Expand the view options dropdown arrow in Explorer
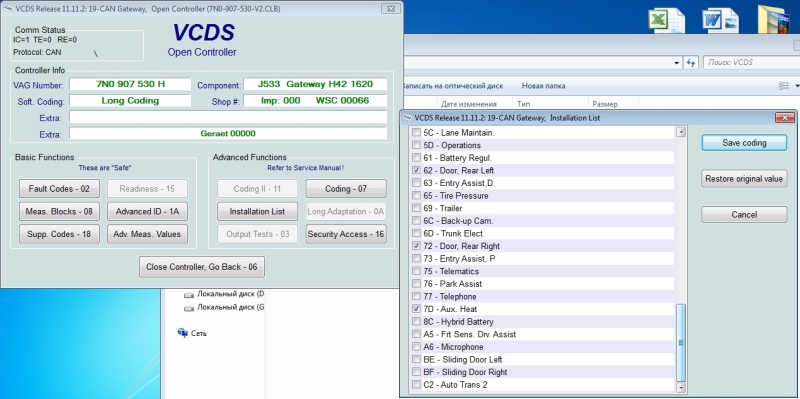Image resolution: width=800 pixels, height=399 pixels. [797, 86]
